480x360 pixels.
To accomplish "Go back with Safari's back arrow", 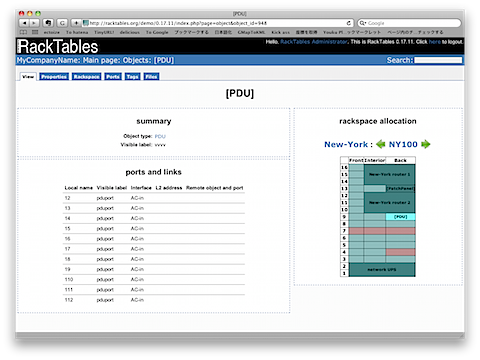I will coord(24,23).
